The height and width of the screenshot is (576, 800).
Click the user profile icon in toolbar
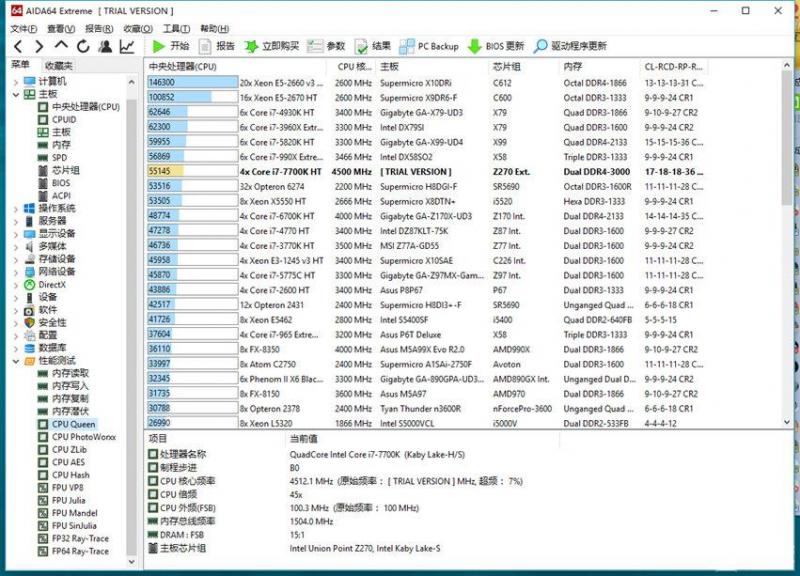point(105,46)
